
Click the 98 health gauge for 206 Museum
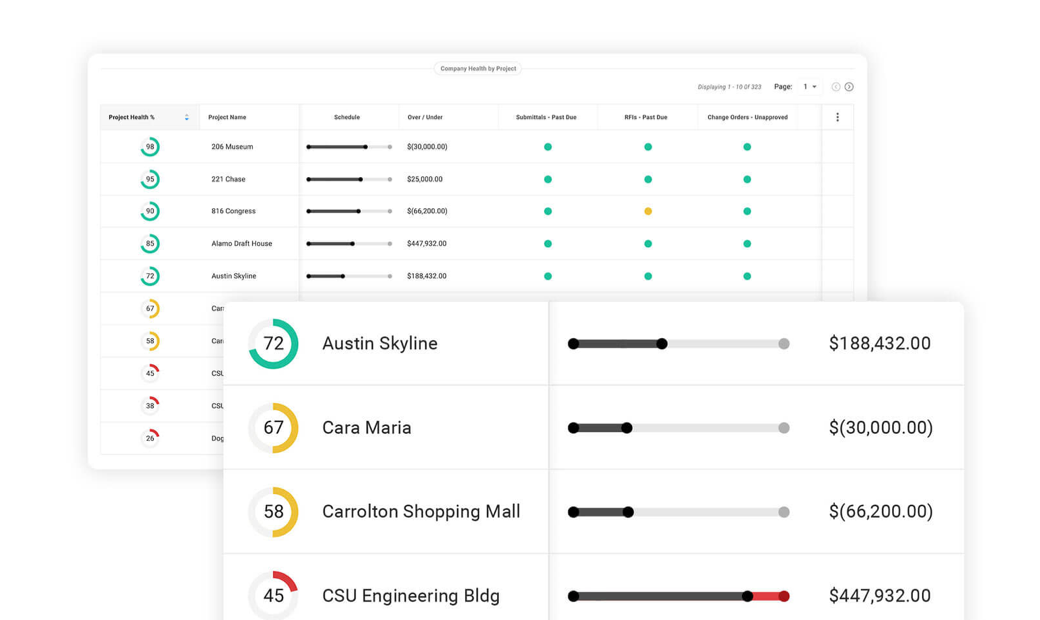coord(148,146)
